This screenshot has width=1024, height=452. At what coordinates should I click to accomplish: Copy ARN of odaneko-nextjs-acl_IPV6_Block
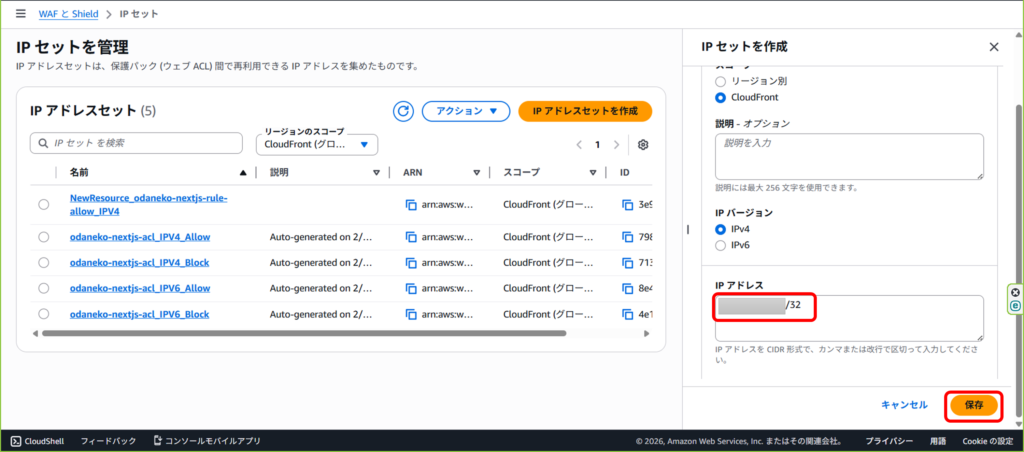tap(410, 314)
